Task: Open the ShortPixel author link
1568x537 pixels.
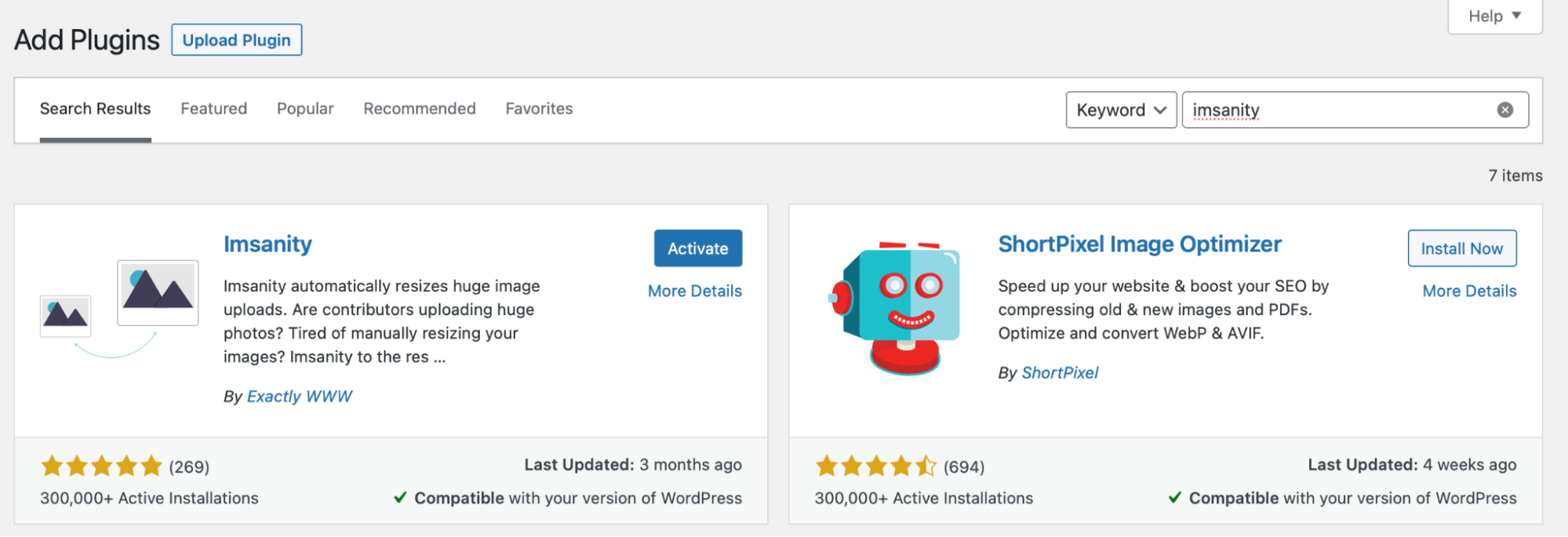Action: pos(1059,373)
